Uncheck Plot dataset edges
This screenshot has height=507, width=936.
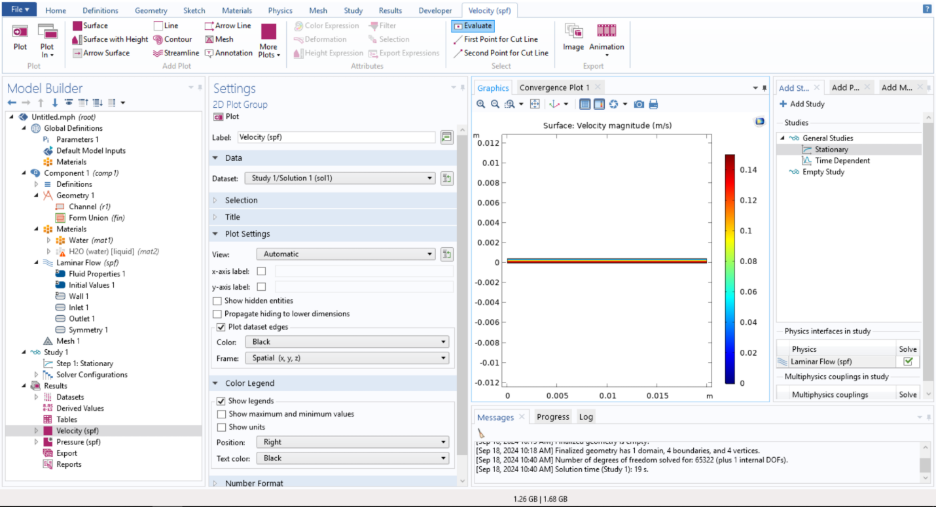coord(221,327)
